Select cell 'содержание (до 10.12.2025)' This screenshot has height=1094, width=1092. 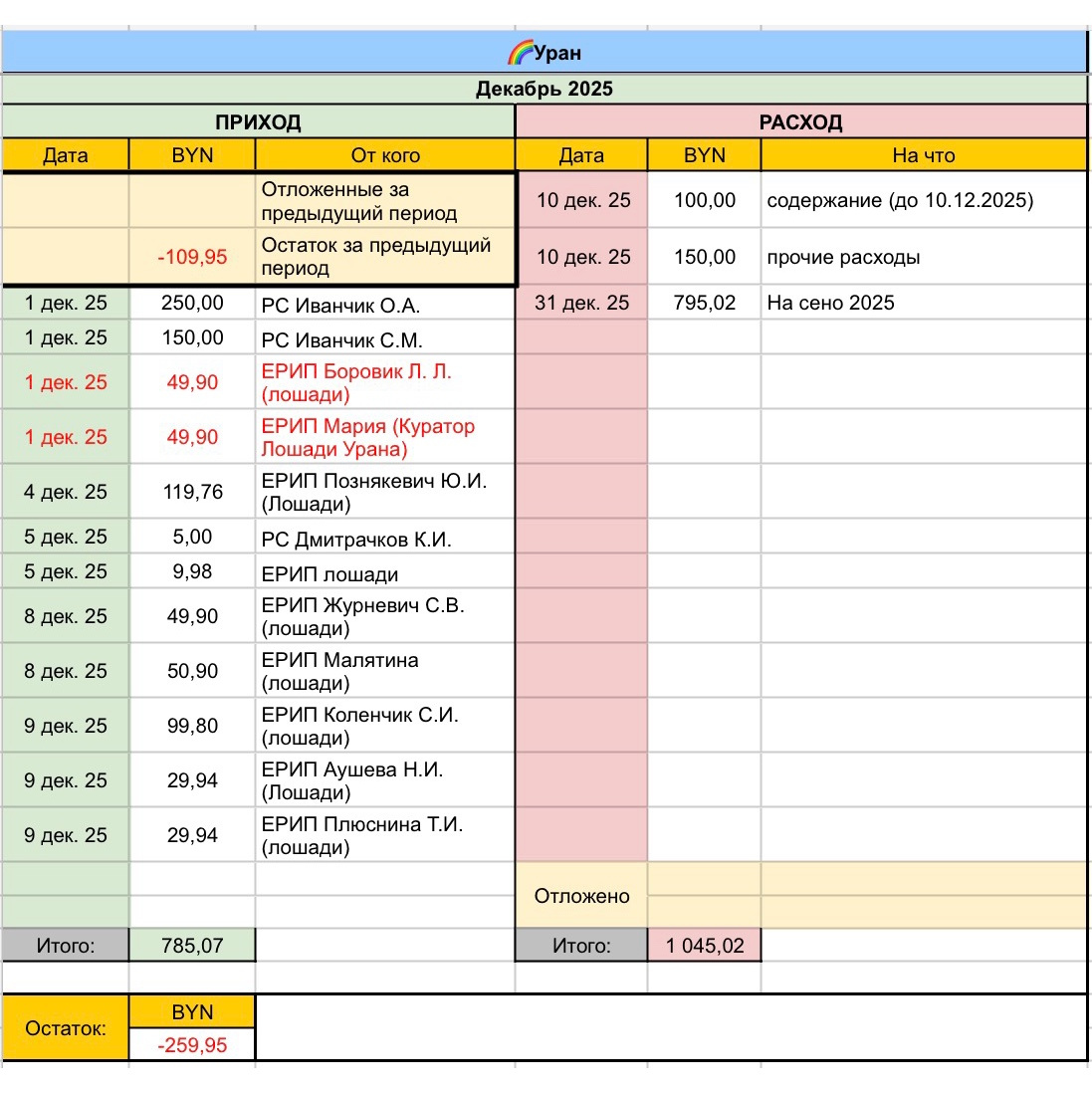click(x=924, y=200)
